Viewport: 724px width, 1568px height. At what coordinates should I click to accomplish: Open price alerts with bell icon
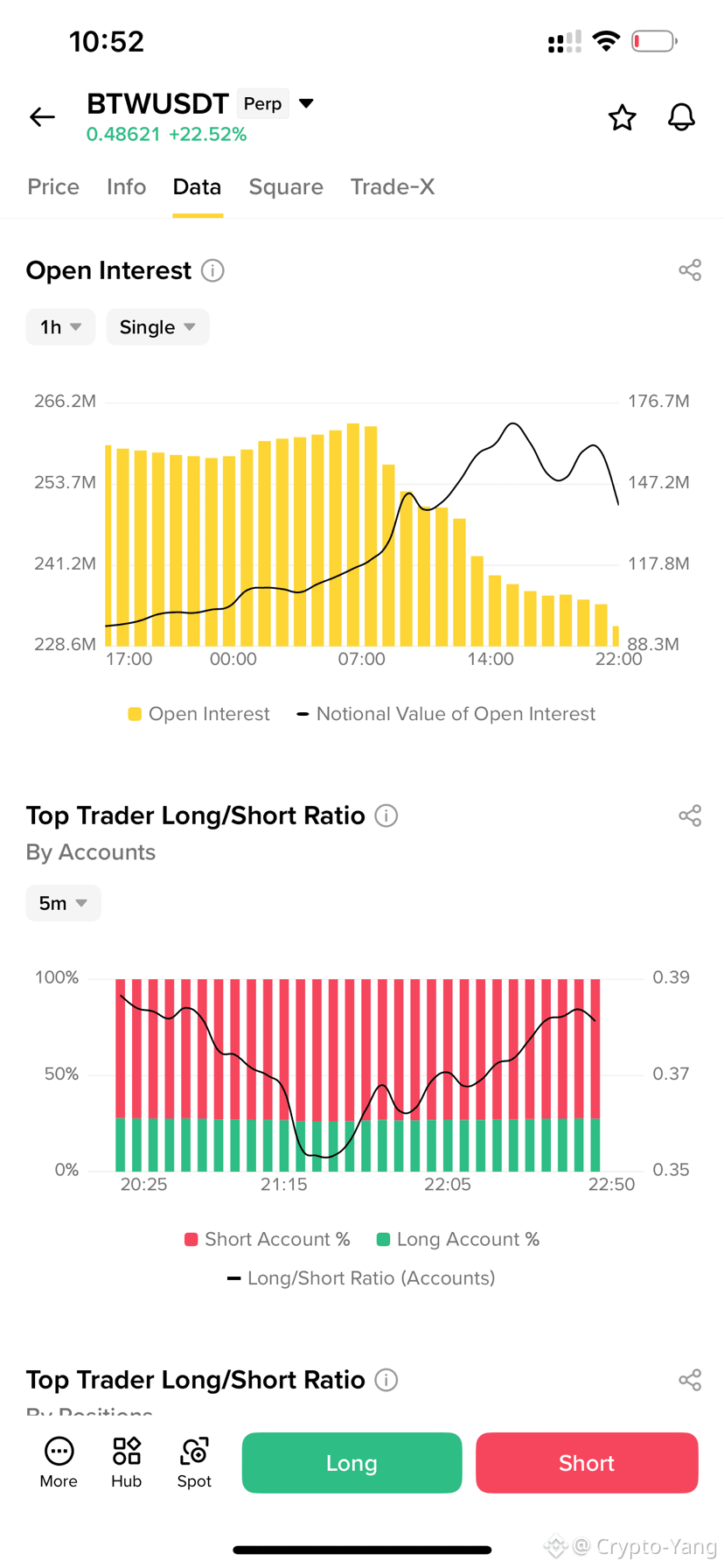pos(681,117)
